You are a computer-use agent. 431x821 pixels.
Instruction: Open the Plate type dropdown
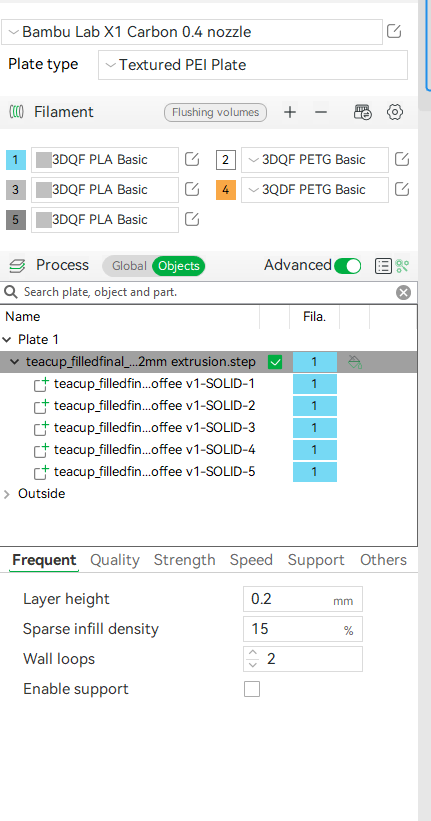point(253,65)
